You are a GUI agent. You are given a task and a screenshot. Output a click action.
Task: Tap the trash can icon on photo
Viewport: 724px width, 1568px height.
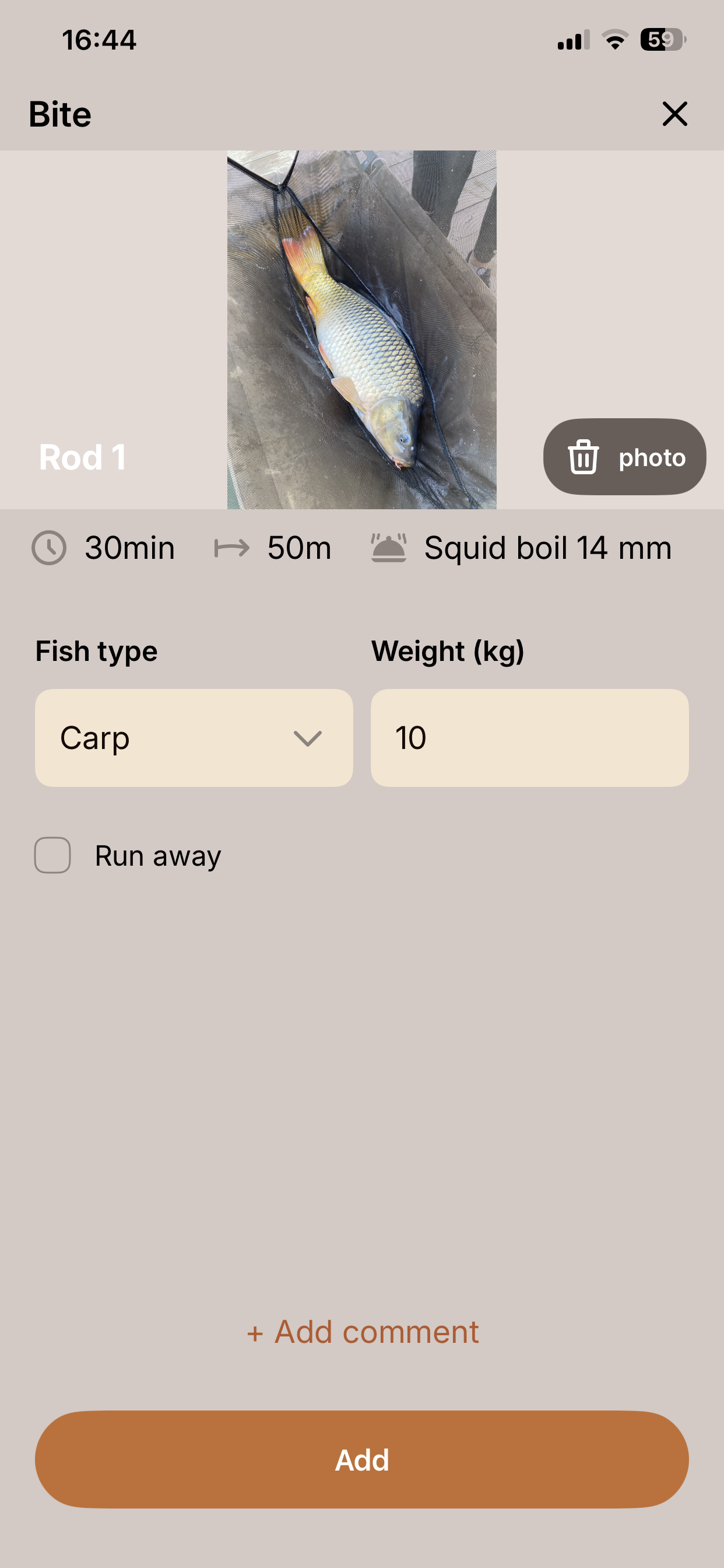583,457
